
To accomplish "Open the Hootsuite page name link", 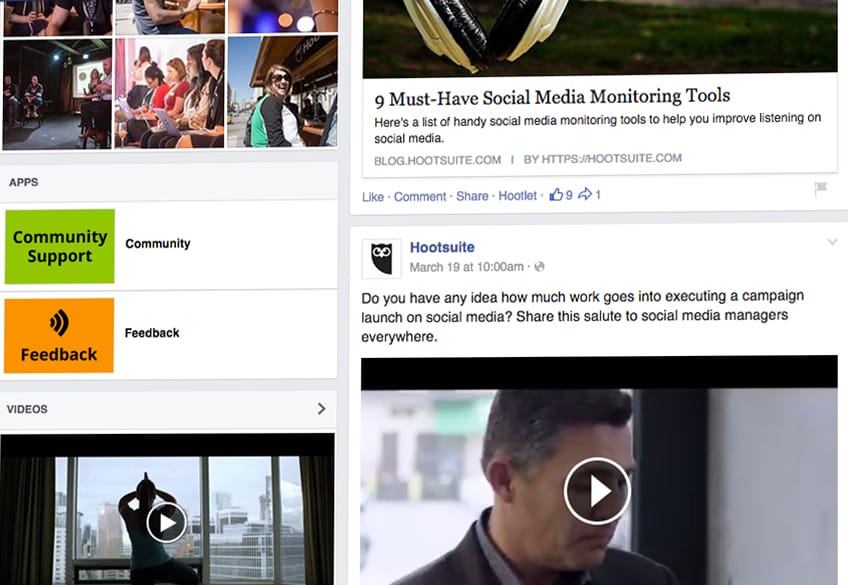I will (x=442, y=247).
